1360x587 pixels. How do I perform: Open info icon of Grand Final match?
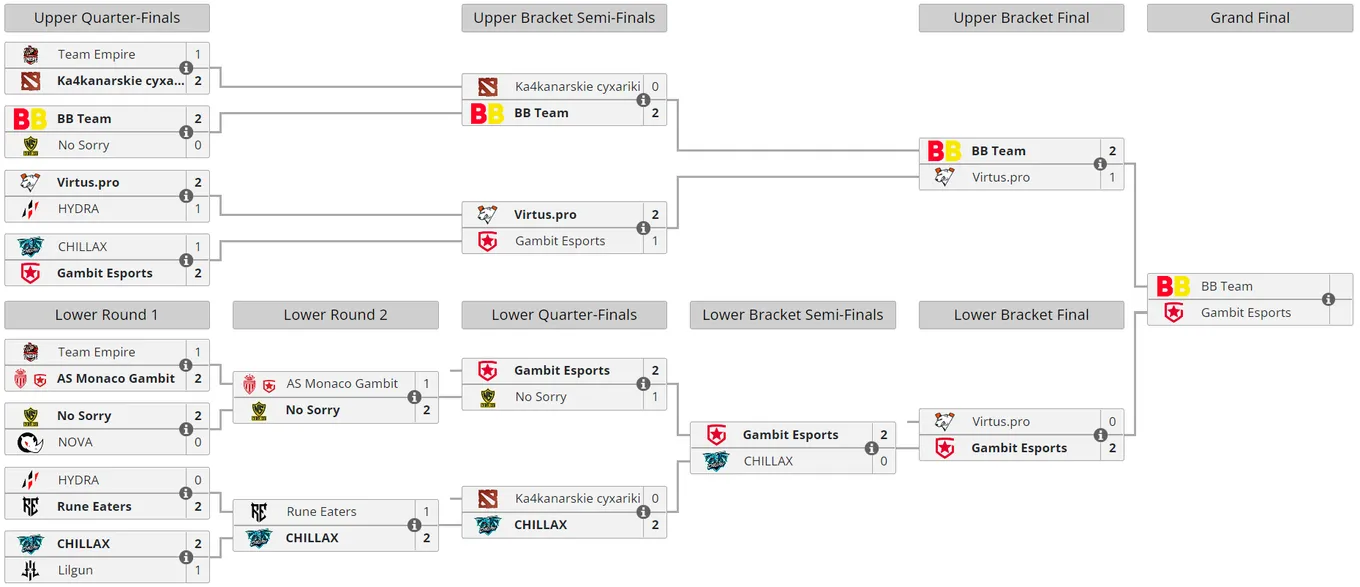pos(1328,299)
